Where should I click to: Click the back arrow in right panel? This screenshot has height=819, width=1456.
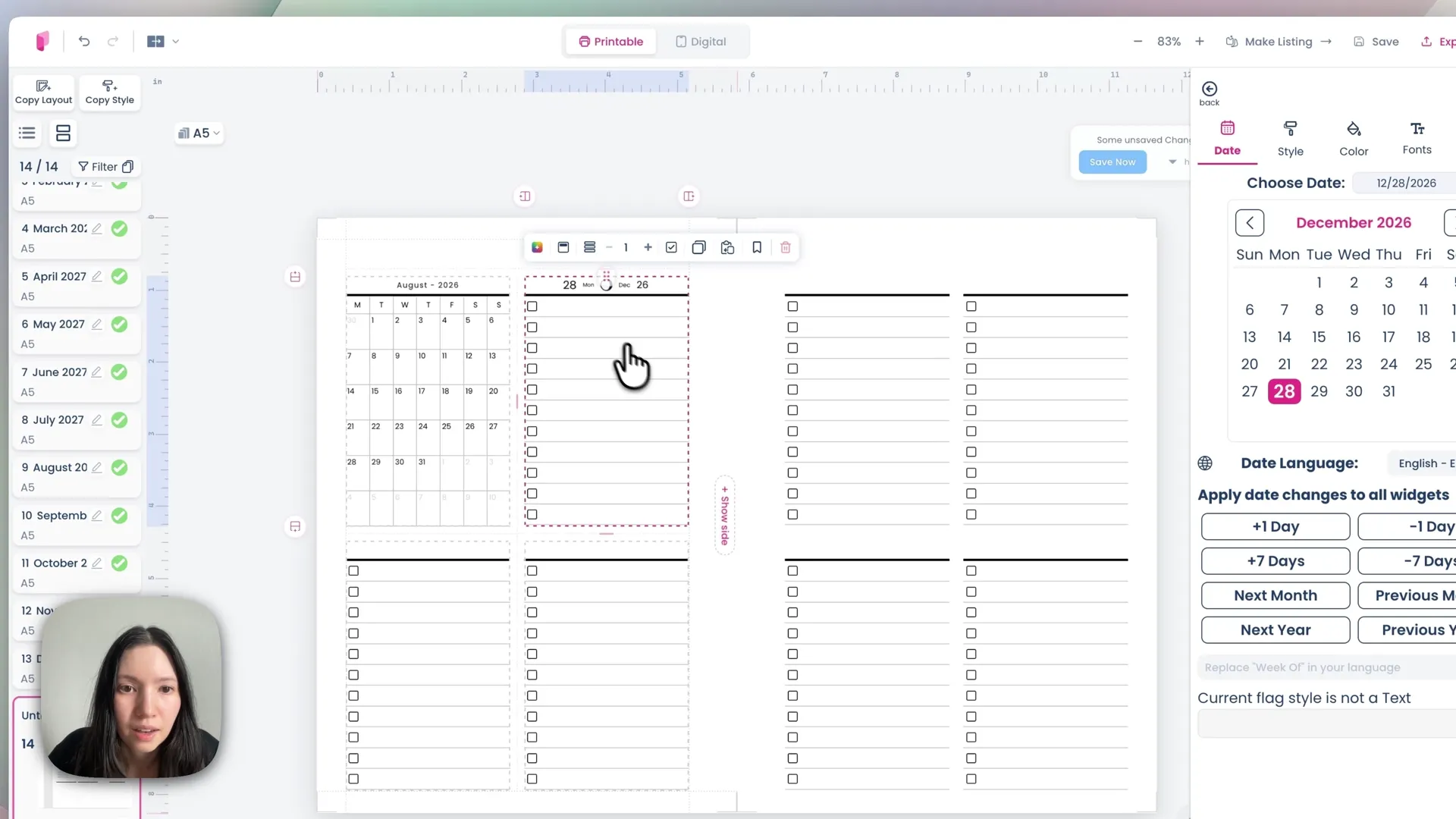(x=1210, y=93)
